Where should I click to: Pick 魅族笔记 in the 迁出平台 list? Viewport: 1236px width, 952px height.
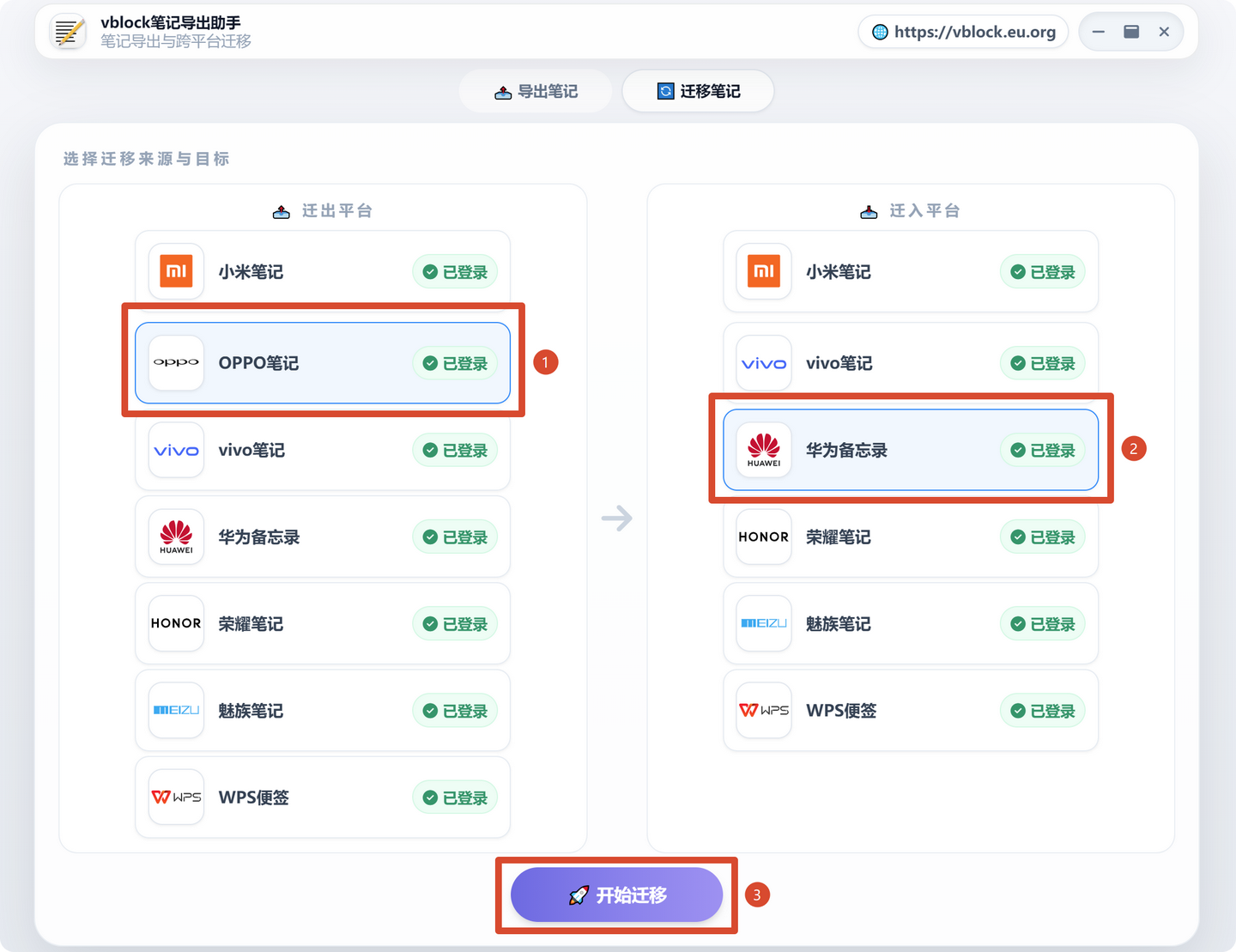tap(323, 710)
